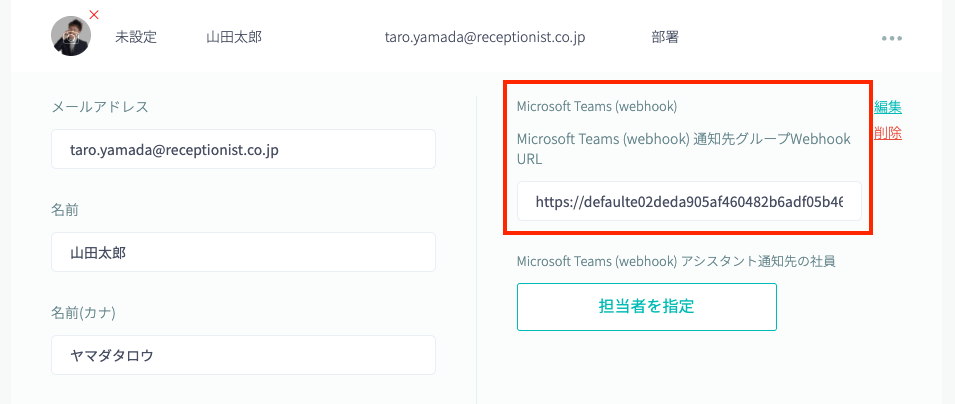Click the 名前 label above 山田太郎

tap(66, 210)
